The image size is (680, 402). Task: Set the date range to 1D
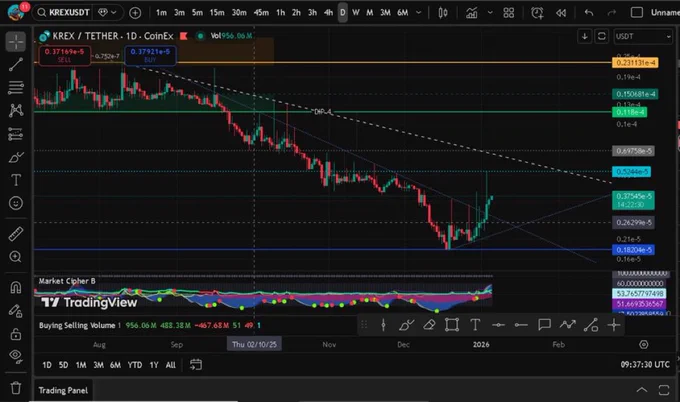coord(47,365)
